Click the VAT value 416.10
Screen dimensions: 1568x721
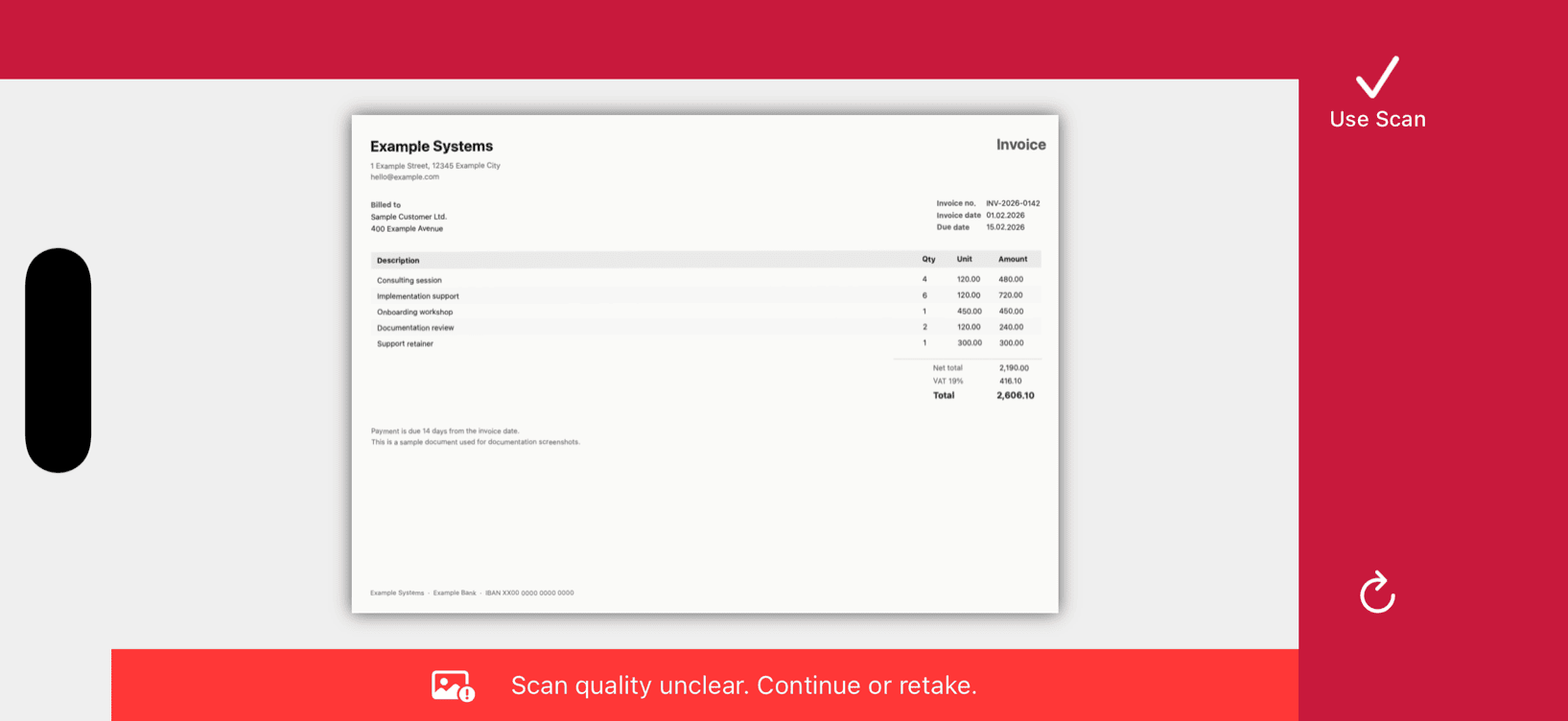point(1011,382)
